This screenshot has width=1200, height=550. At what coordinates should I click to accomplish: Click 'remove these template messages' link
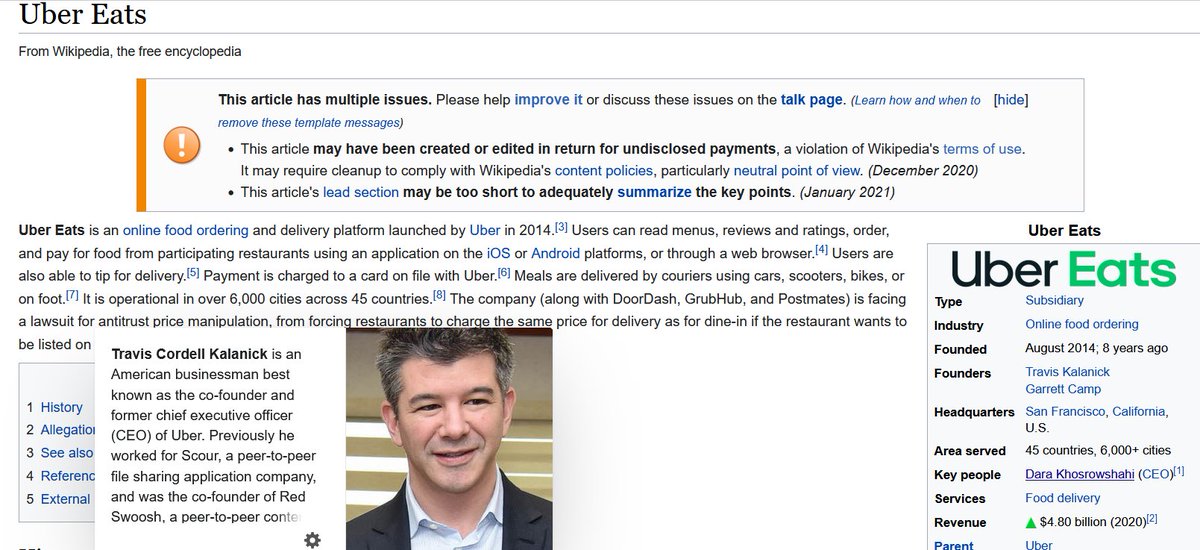tap(309, 123)
